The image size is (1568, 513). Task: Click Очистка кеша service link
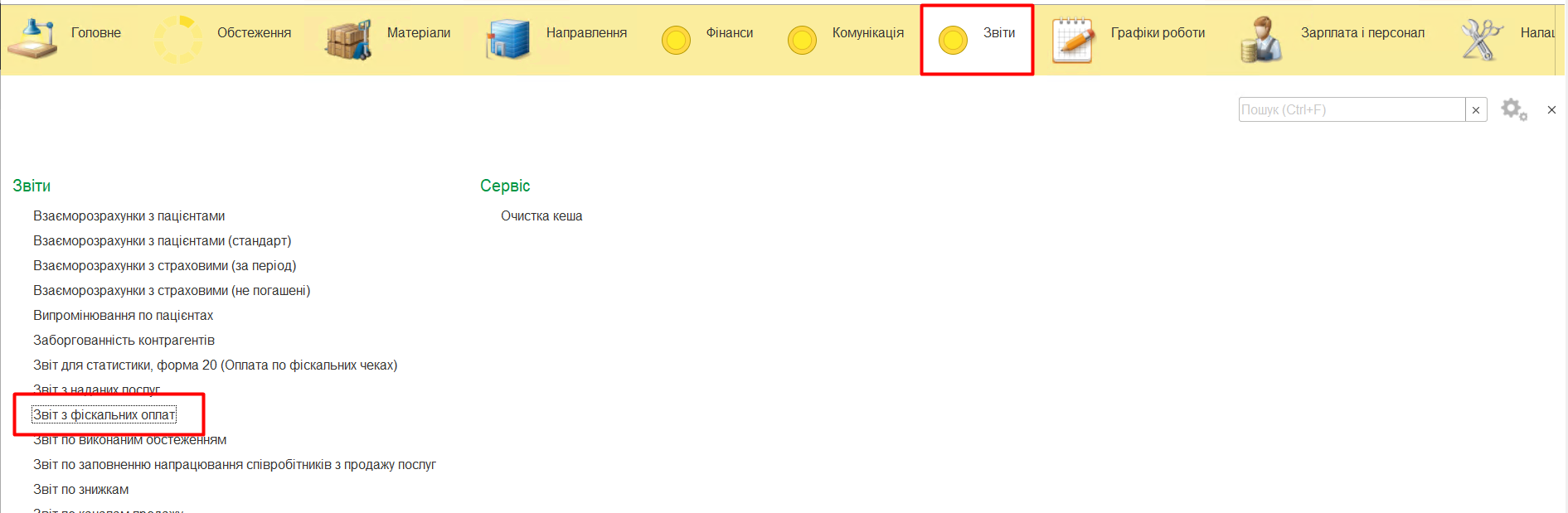(541, 216)
